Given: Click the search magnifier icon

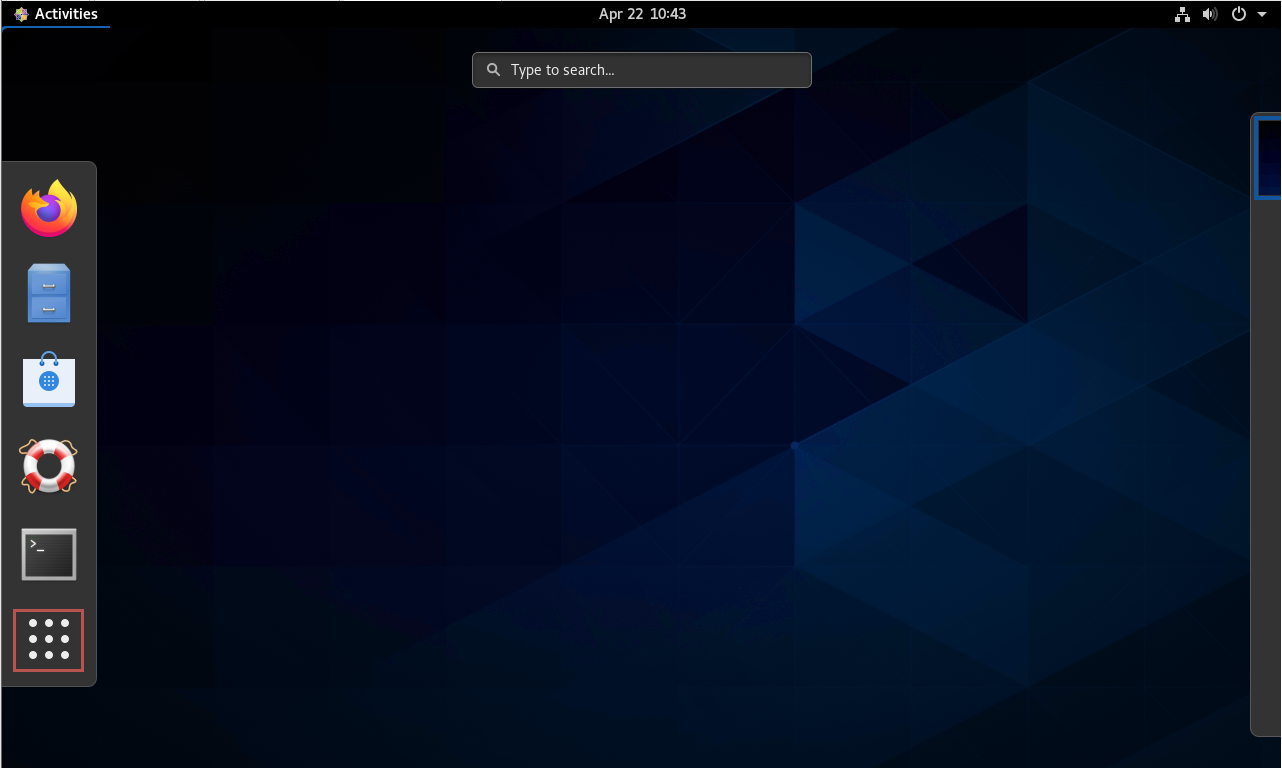Looking at the screenshot, I should [x=493, y=70].
